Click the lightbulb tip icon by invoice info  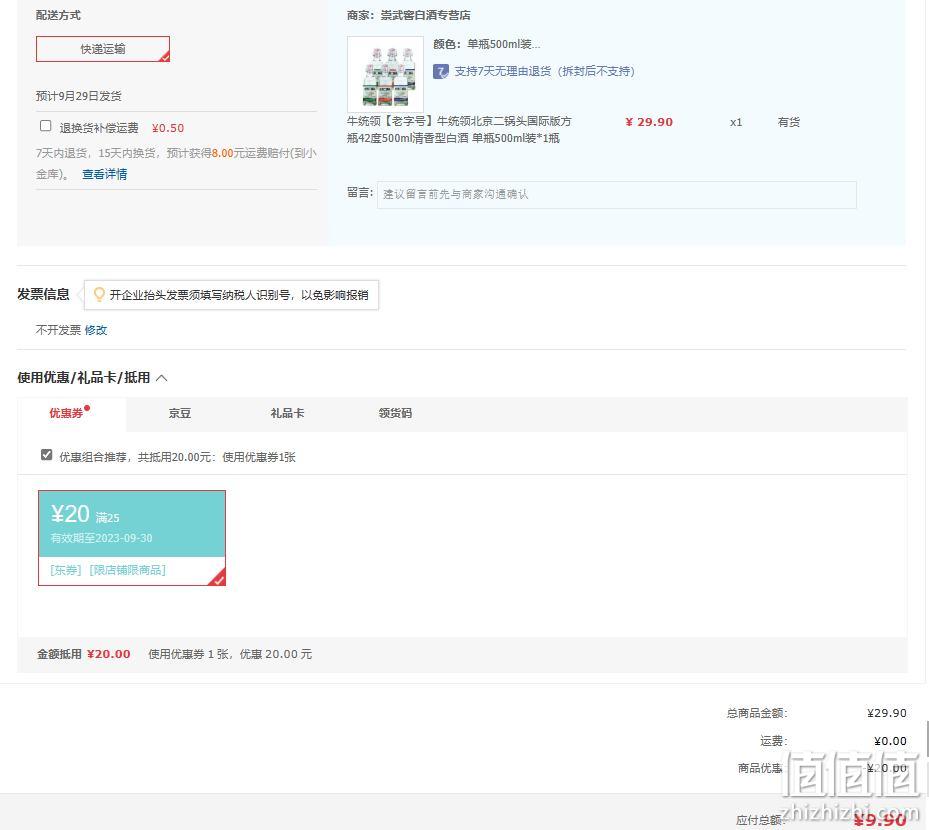[x=99, y=294]
